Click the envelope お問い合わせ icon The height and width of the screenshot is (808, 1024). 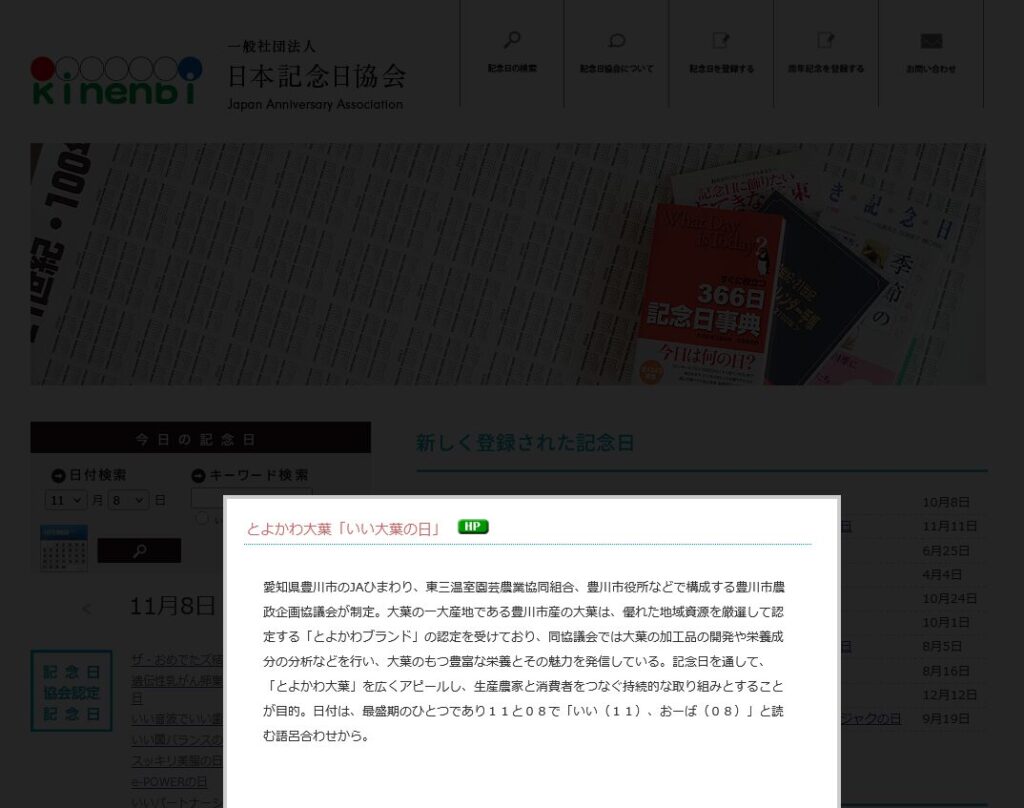pos(931,41)
